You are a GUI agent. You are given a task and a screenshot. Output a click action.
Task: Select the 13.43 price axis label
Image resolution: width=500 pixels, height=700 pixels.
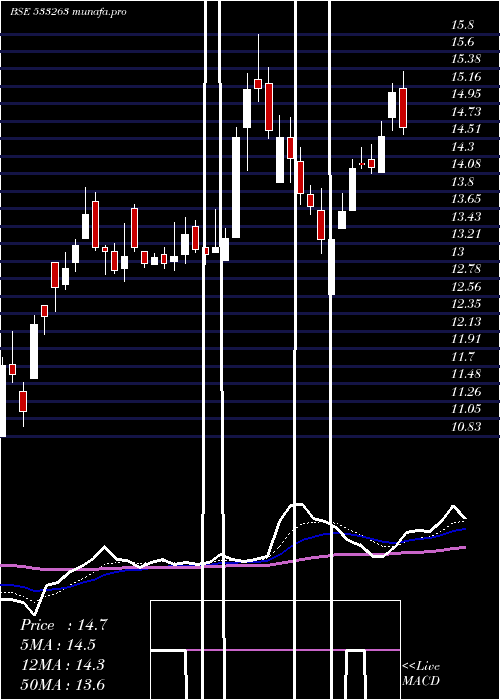(466, 217)
